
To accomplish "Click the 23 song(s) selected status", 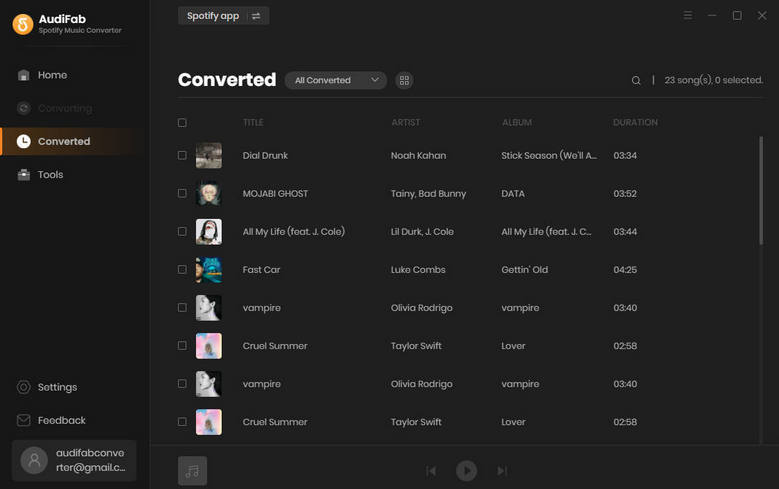I will (x=713, y=80).
